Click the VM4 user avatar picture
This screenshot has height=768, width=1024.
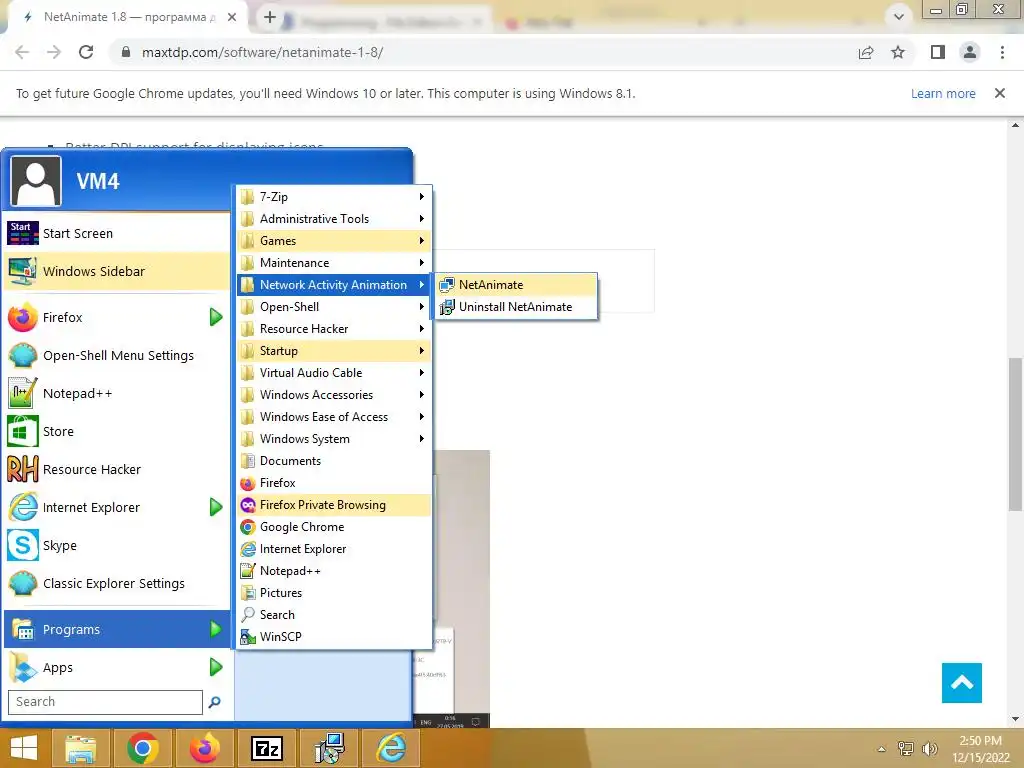point(36,182)
